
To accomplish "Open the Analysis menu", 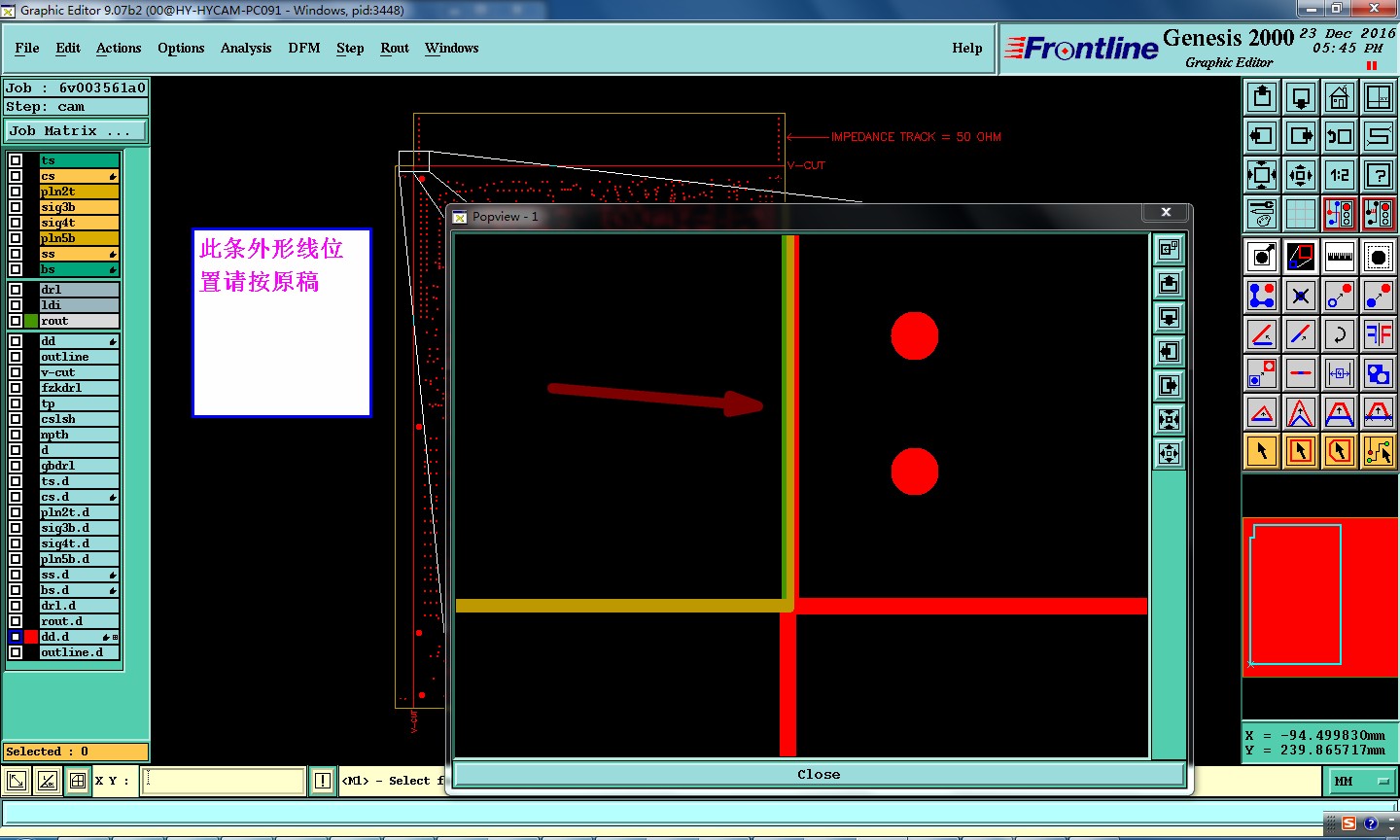I will point(246,48).
